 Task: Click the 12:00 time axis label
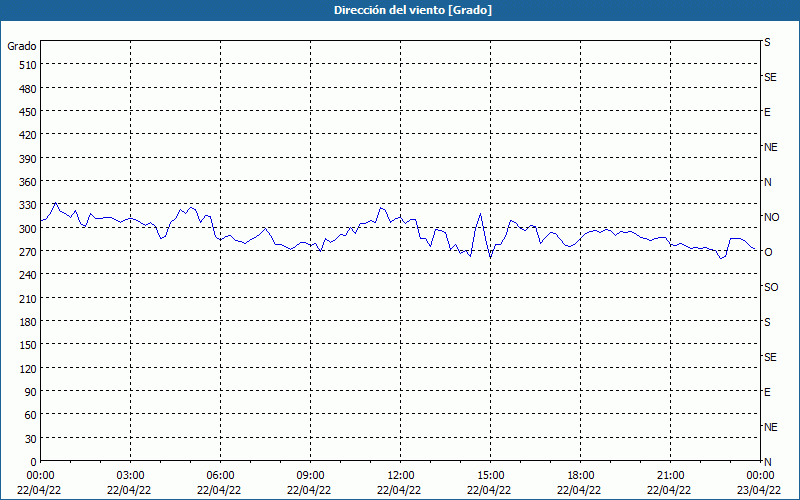click(401, 476)
